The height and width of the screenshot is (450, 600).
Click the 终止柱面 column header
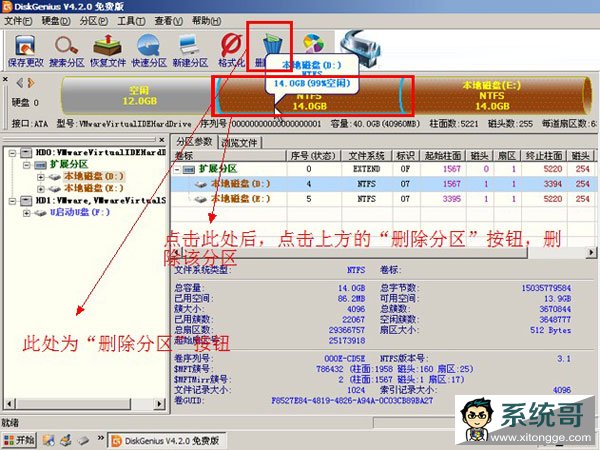[x=544, y=156]
